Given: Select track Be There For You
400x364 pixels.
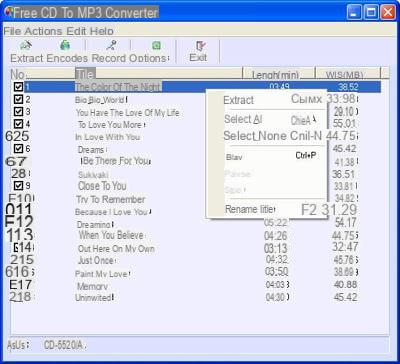Looking at the screenshot, I should (x=116, y=161).
